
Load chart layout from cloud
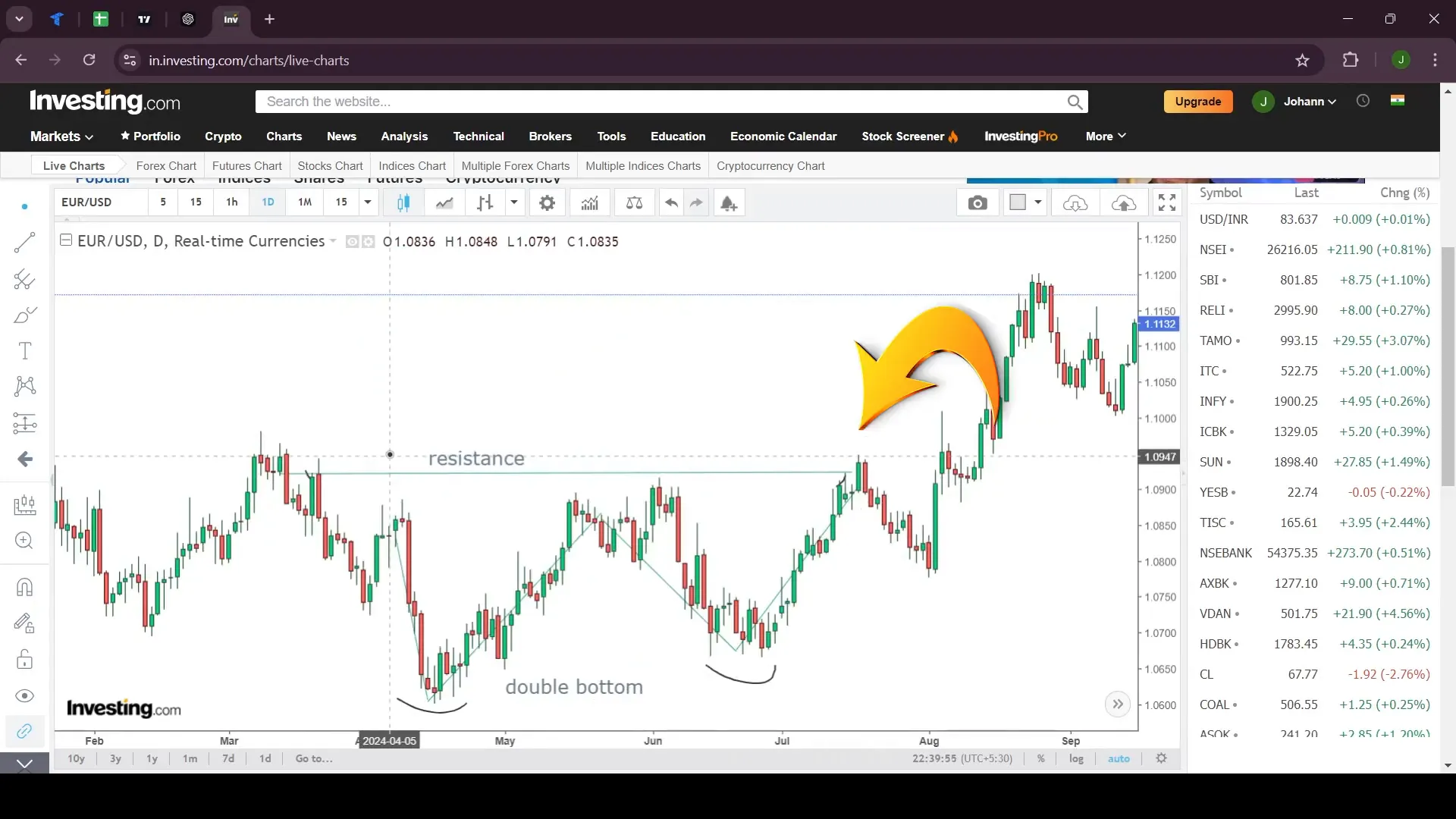(x=1075, y=202)
